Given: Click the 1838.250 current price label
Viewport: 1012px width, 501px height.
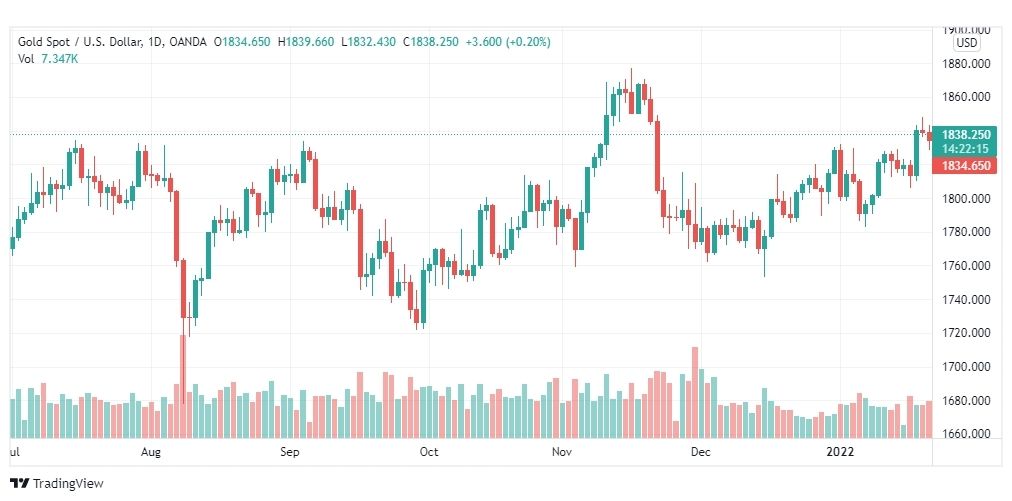Looking at the screenshot, I should coord(966,135).
